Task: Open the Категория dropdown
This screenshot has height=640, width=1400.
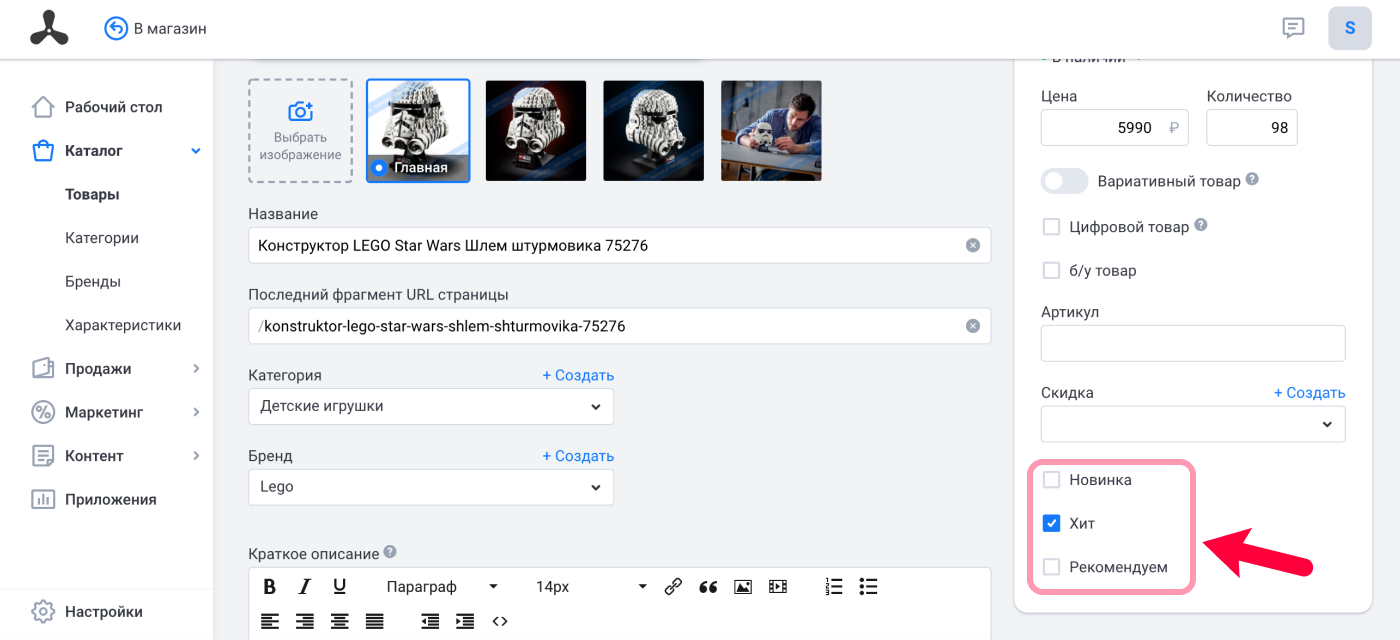Action: 431,407
